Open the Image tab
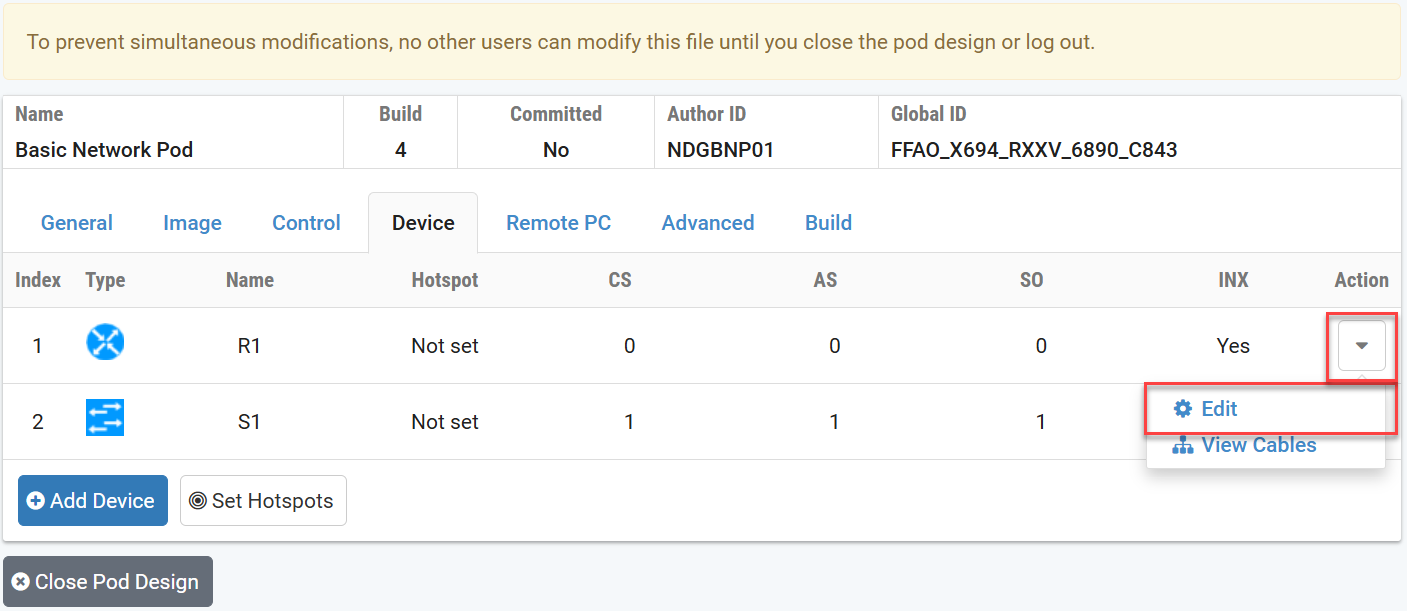Viewport: 1407px width, 611px height. 192,222
